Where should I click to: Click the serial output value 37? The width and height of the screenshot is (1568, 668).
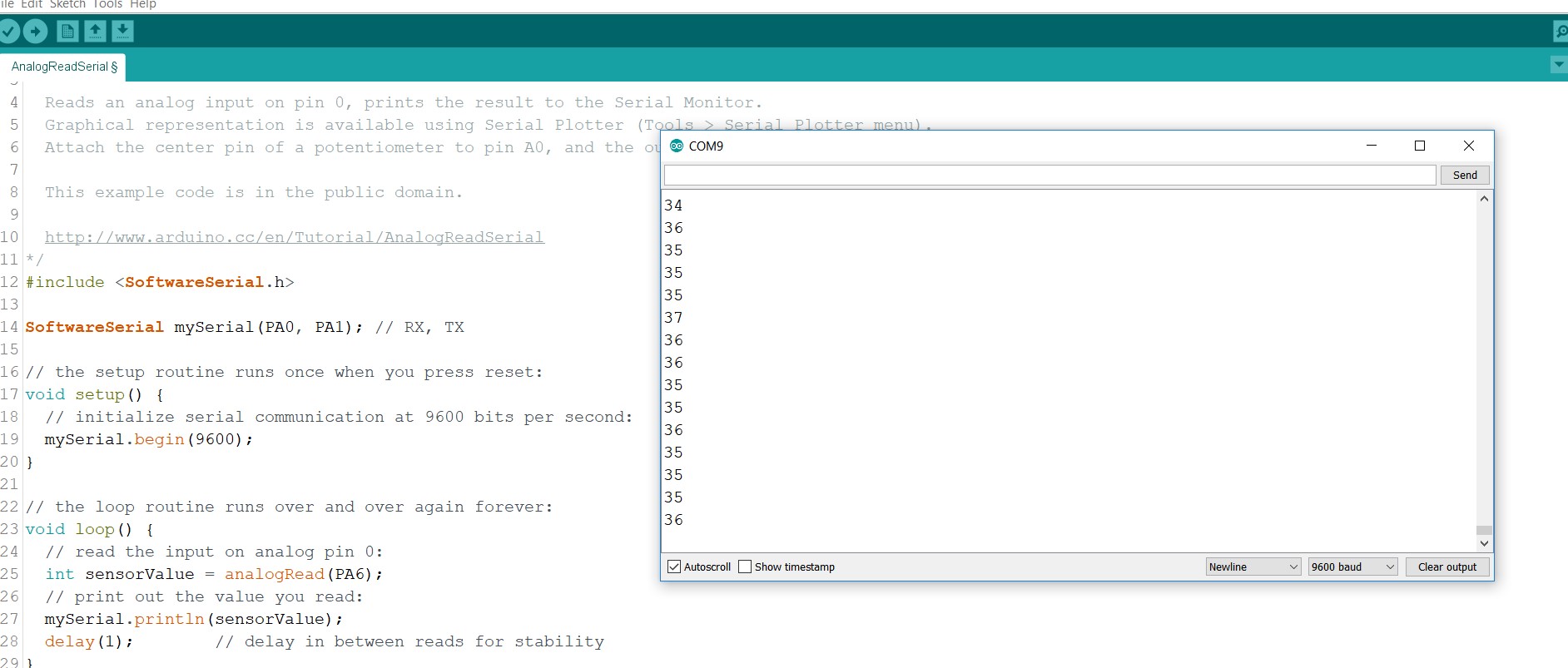(673, 318)
